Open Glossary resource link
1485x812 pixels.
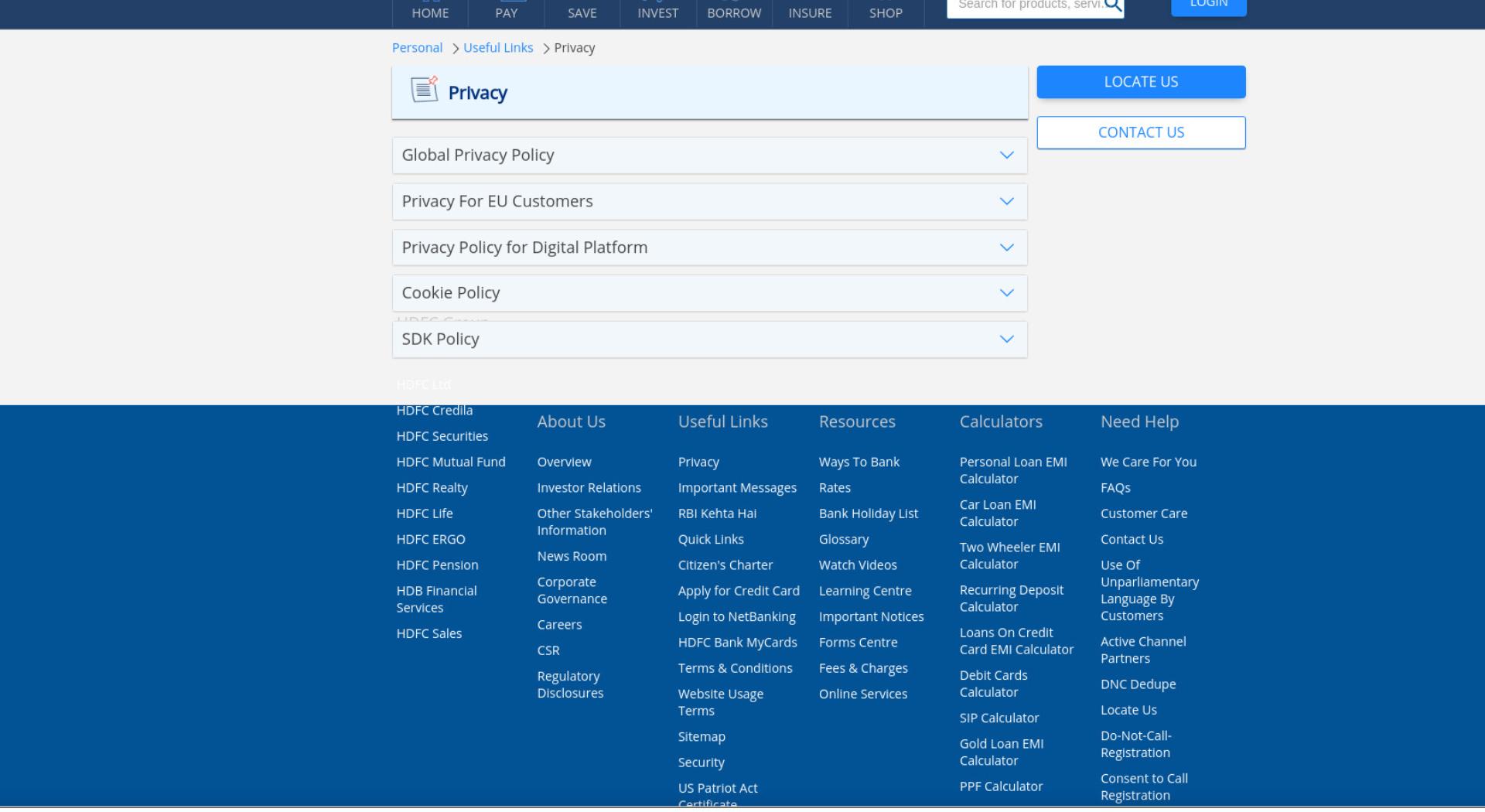(844, 539)
